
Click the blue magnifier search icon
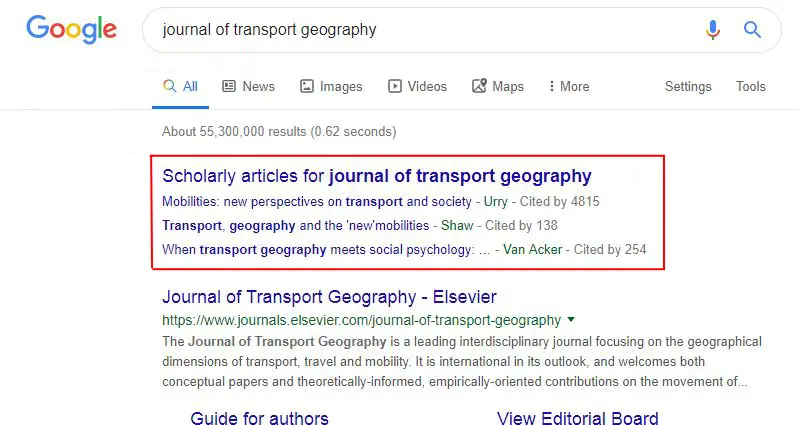coord(752,30)
